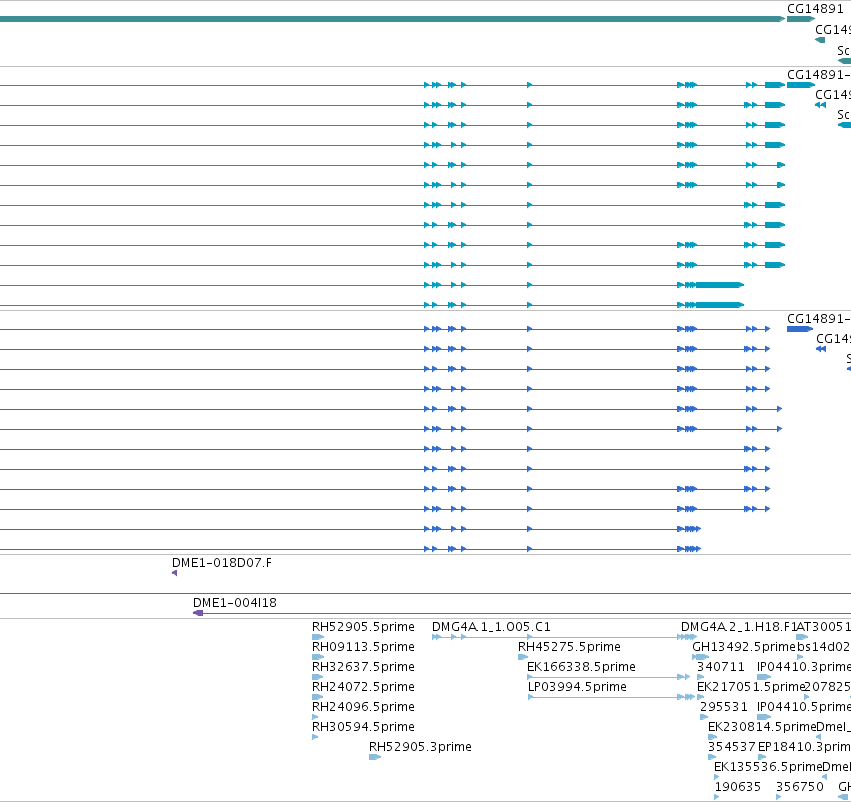Select the 207825 feature label
Image resolution: width=851 pixels, height=802 pixels.
(x=827, y=687)
